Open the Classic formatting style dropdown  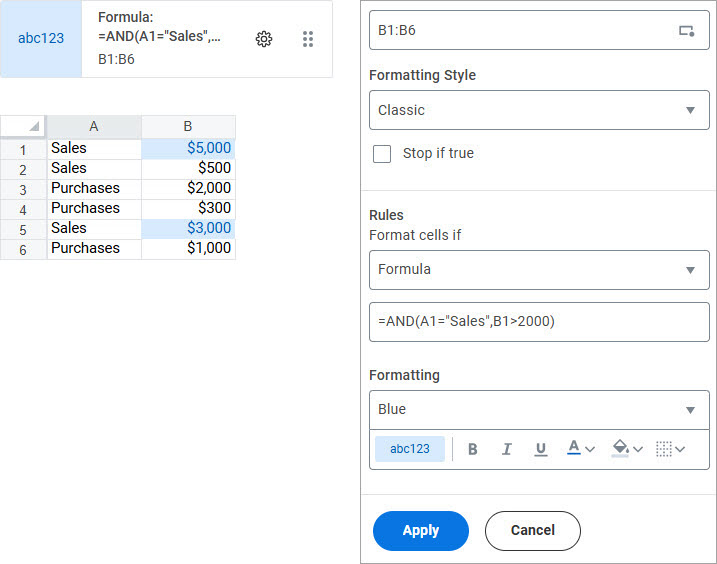coord(539,110)
